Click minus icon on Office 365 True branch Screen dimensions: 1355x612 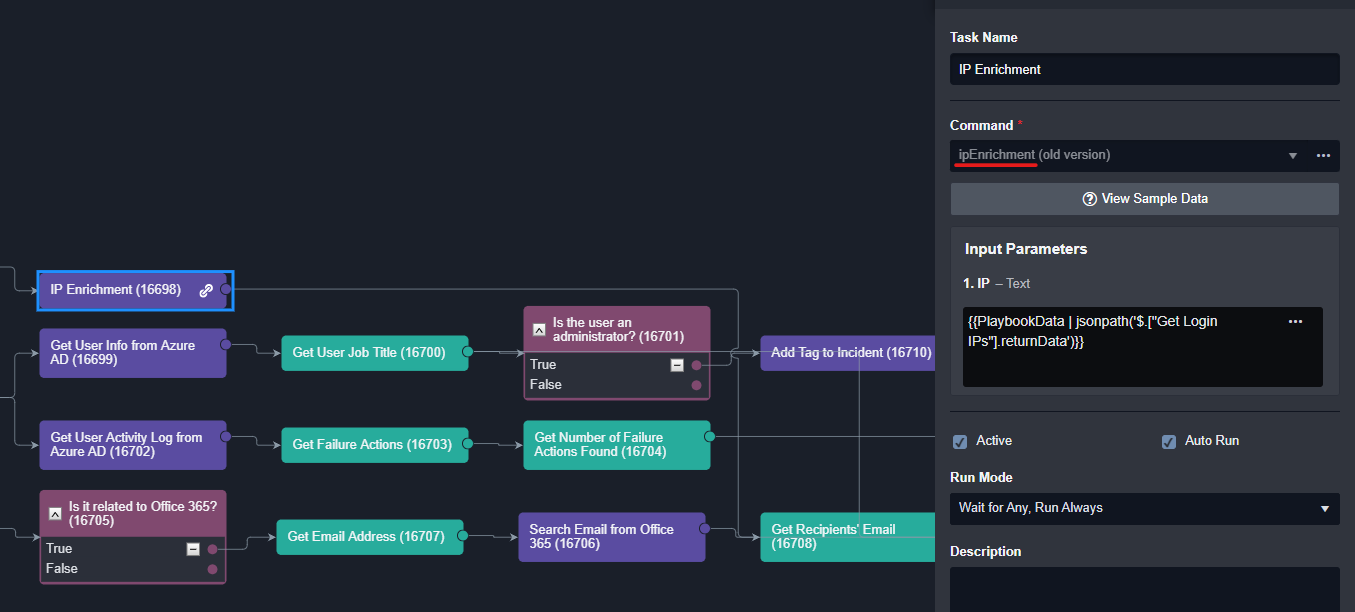coord(193,549)
